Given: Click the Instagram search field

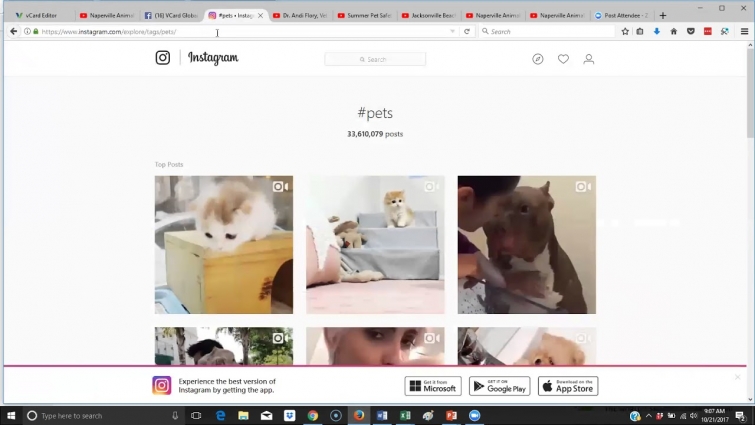Looking at the screenshot, I should point(375,59).
